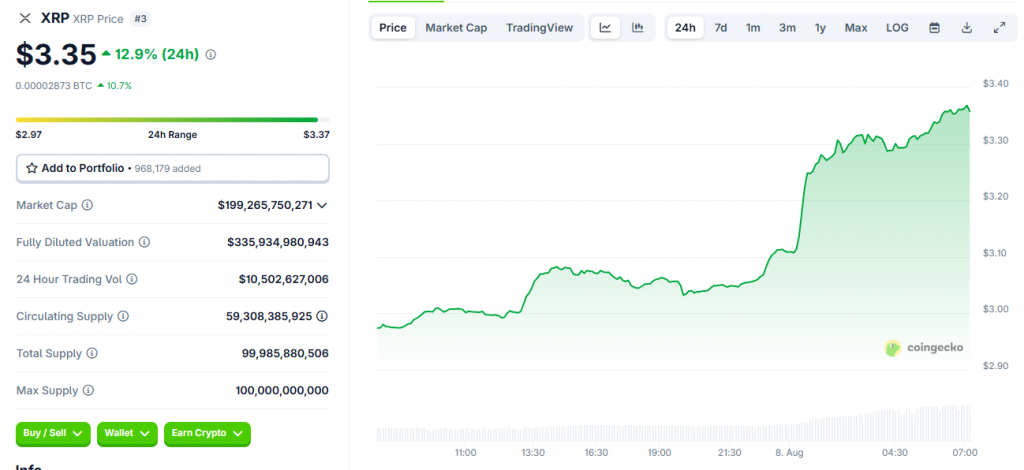This screenshot has width=1024, height=470.
Task: Download chart data
Action: [966, 28]
